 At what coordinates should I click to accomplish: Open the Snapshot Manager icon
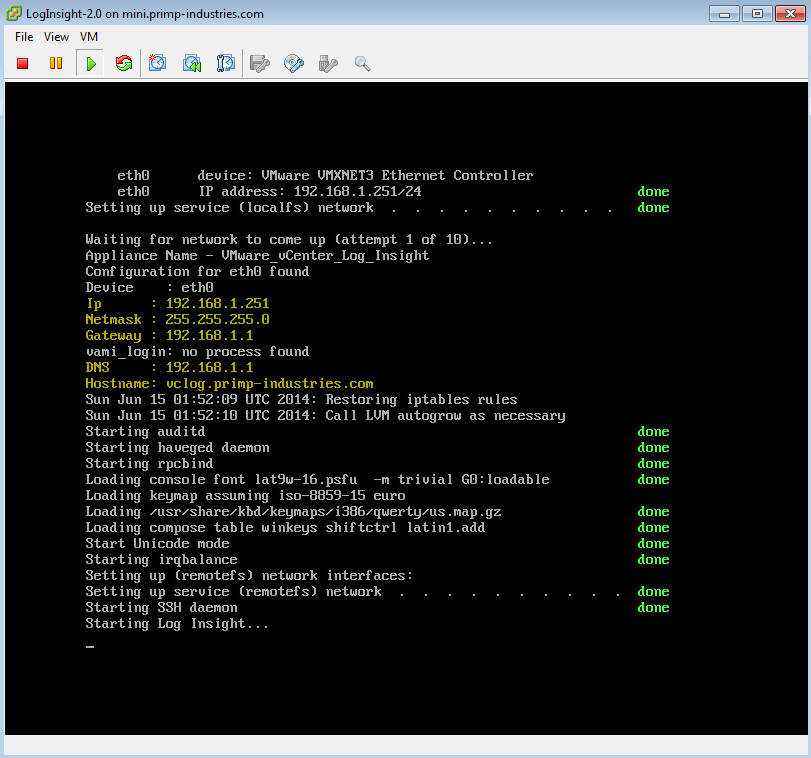[x=226, y=64]
